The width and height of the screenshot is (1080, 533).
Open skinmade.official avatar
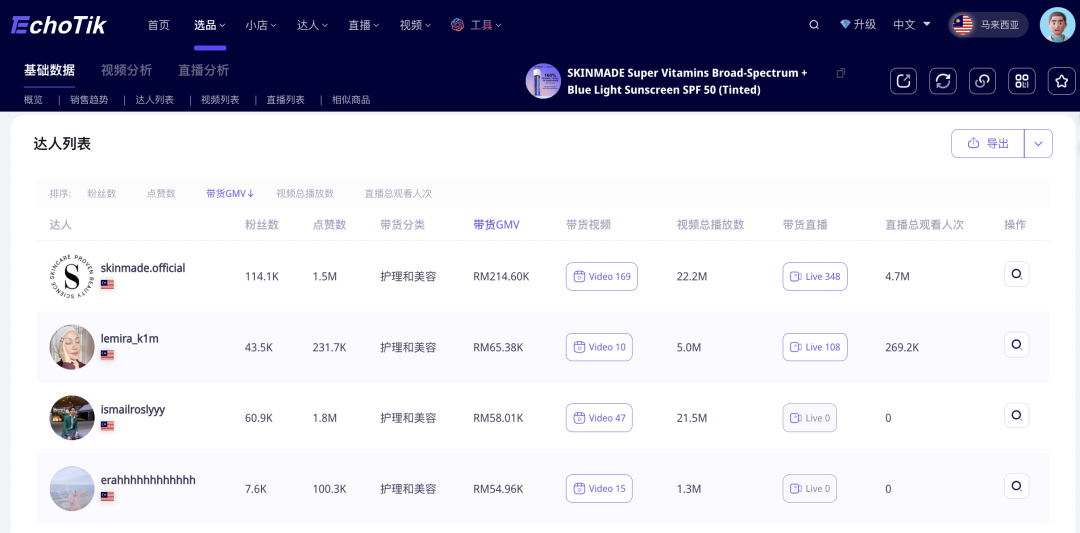point(72,276)
